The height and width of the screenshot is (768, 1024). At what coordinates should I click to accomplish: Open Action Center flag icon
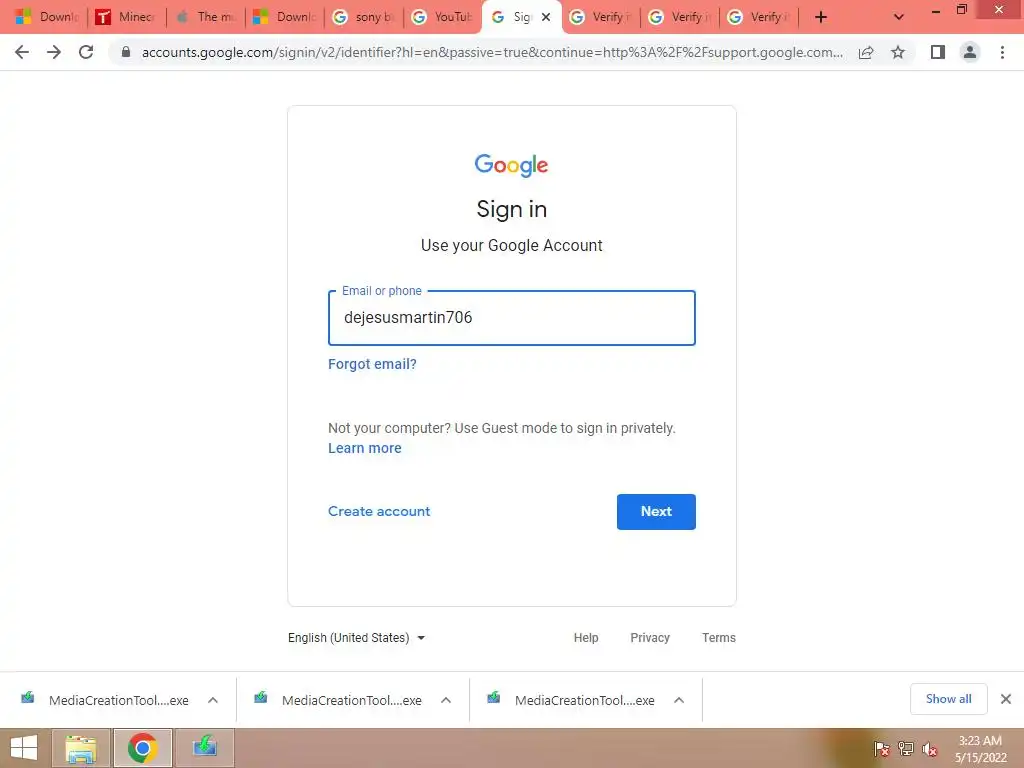pos(881,749)
